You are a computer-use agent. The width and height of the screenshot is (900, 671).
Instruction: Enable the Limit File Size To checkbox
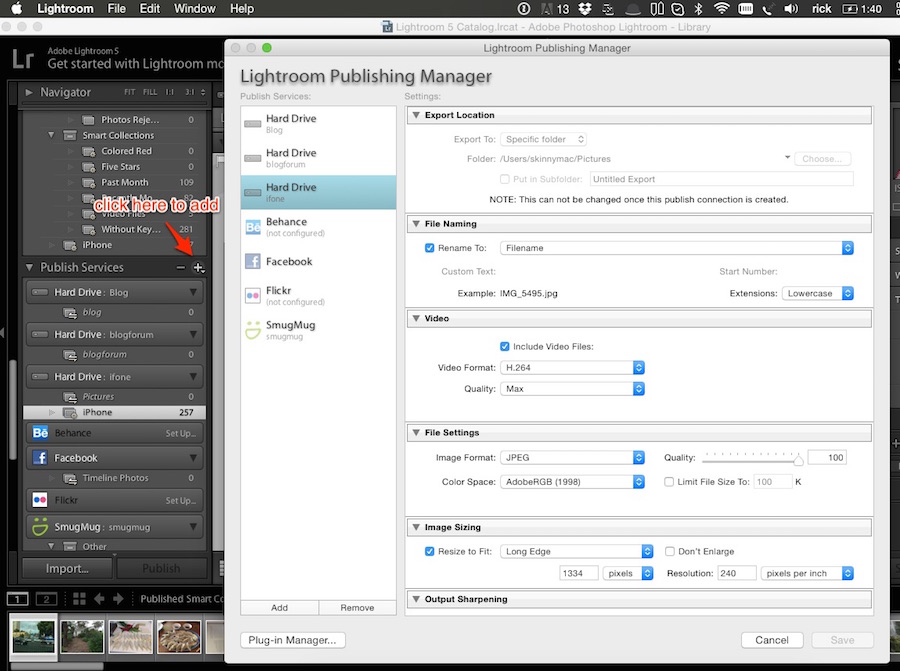(669, 482)
